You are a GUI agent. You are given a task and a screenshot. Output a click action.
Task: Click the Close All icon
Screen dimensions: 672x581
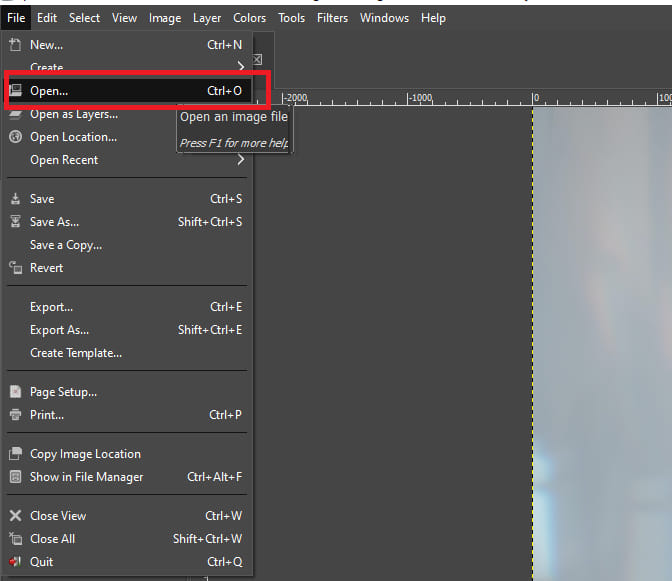(15, 539)
